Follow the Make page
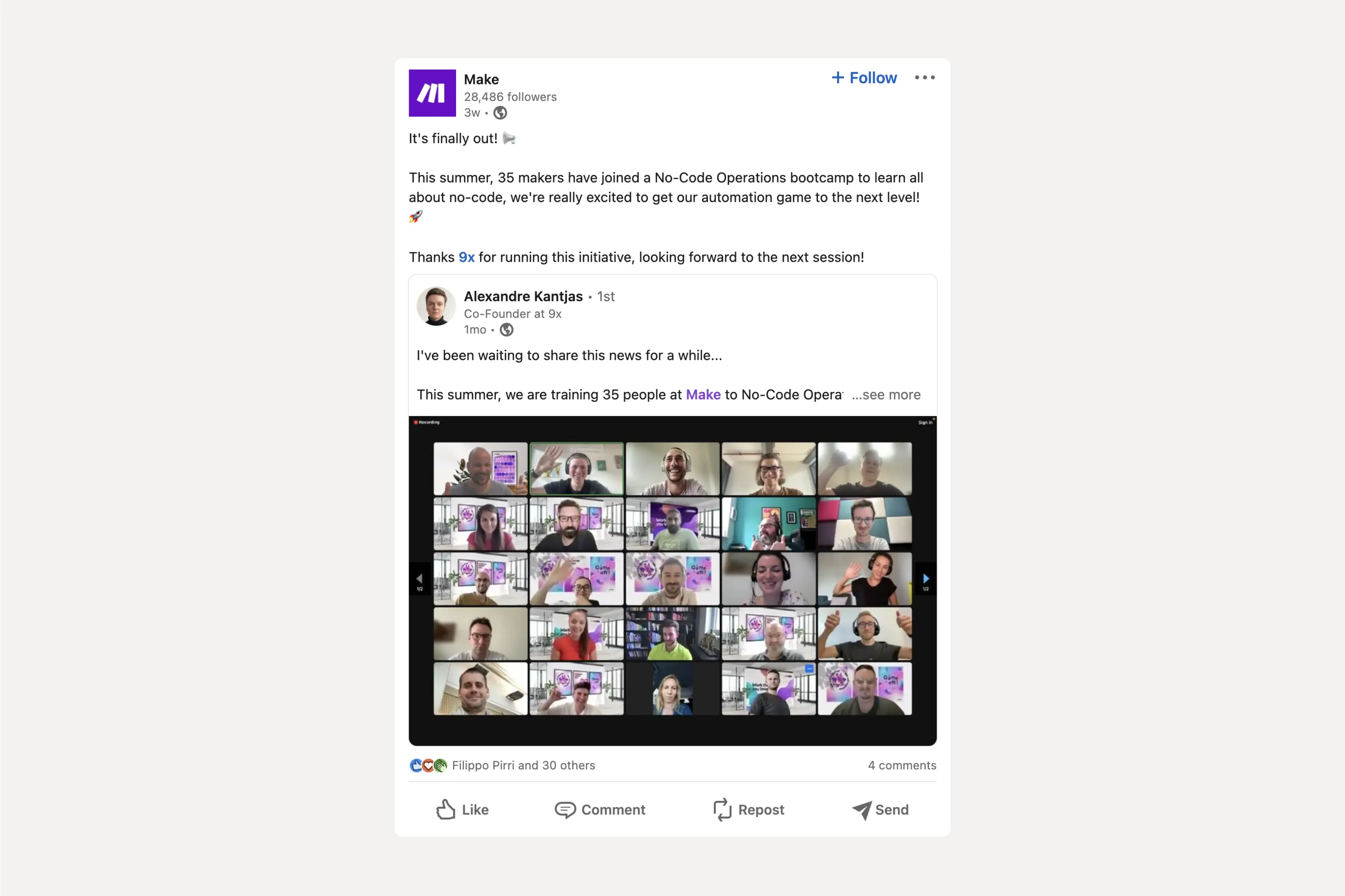Viewport: 1345px width, 896px height. coord(864,78)
